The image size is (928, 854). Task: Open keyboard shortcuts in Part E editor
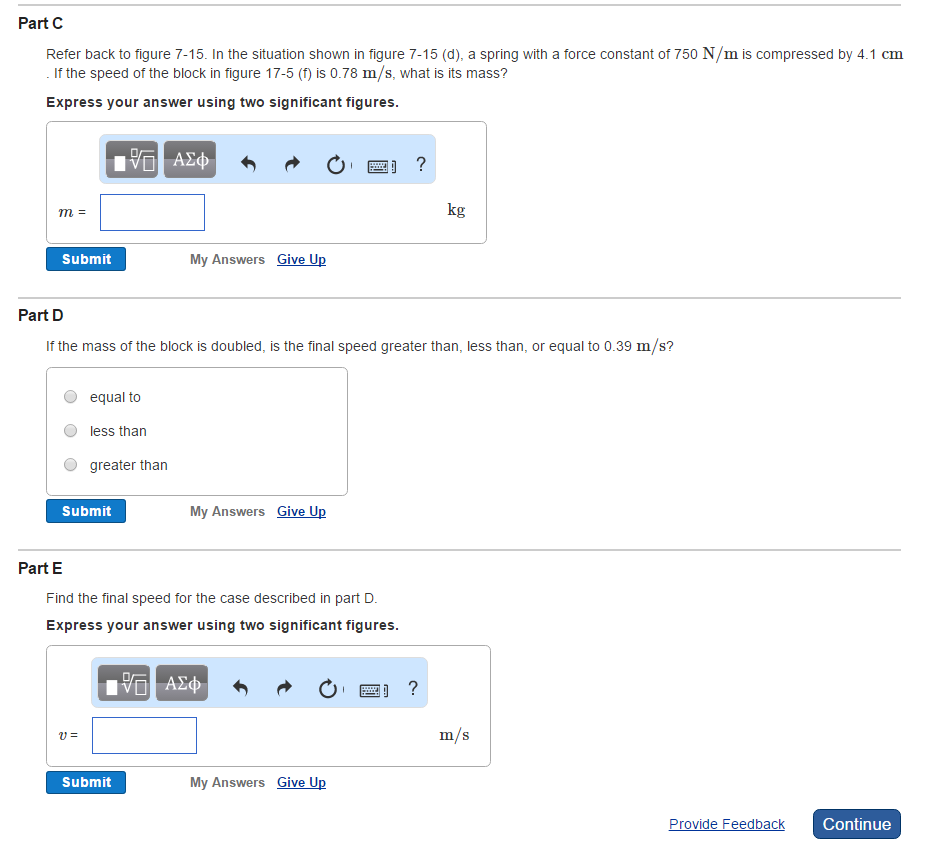coord(372,688)
